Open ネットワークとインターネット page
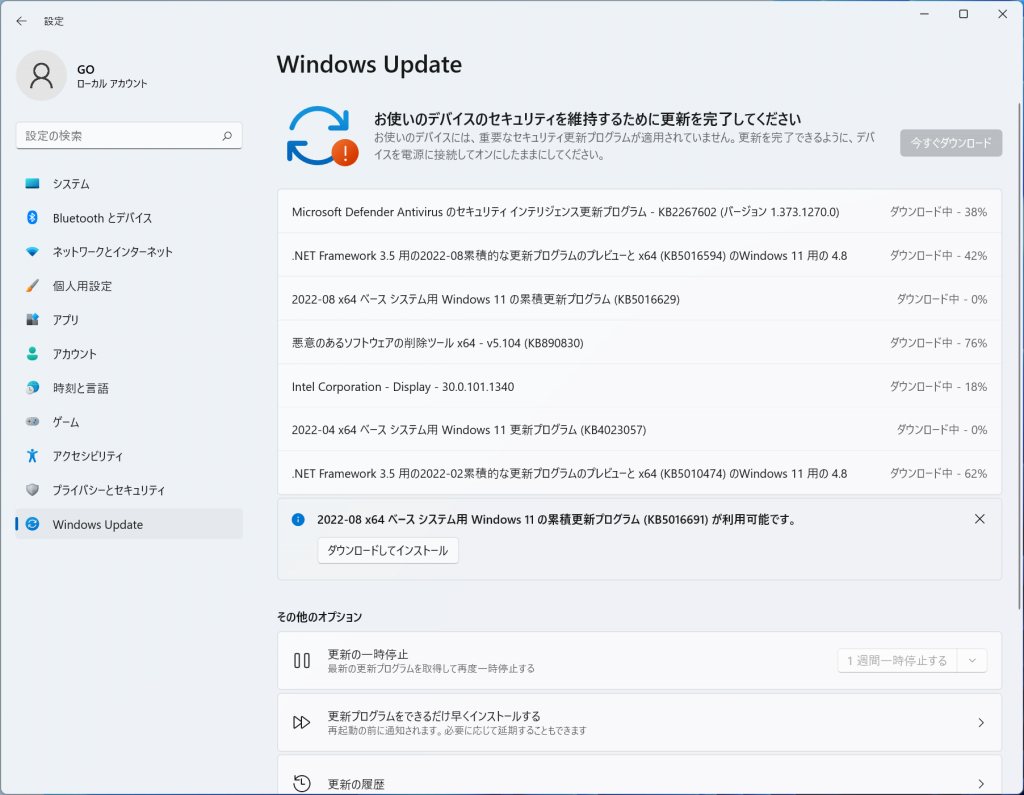 pos(129,251)
